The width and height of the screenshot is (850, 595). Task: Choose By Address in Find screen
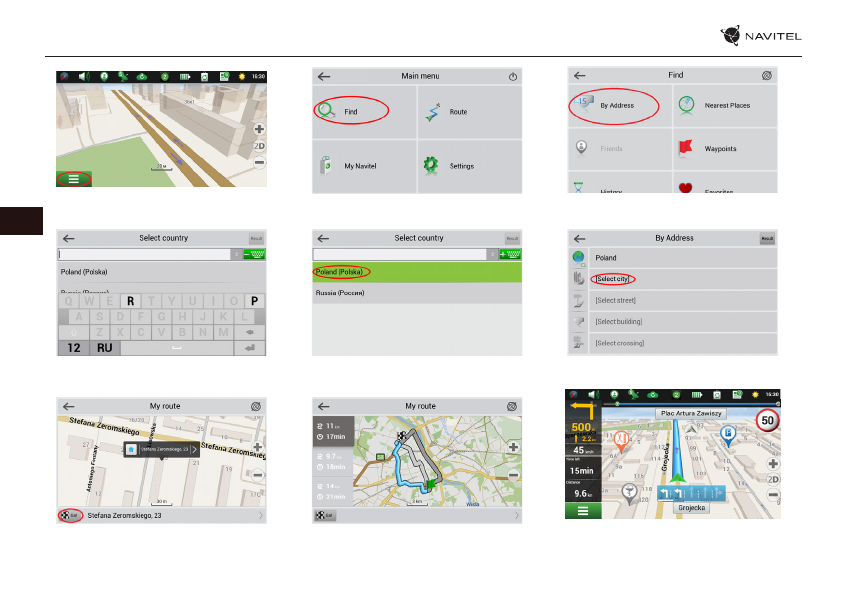click(616, 105)
